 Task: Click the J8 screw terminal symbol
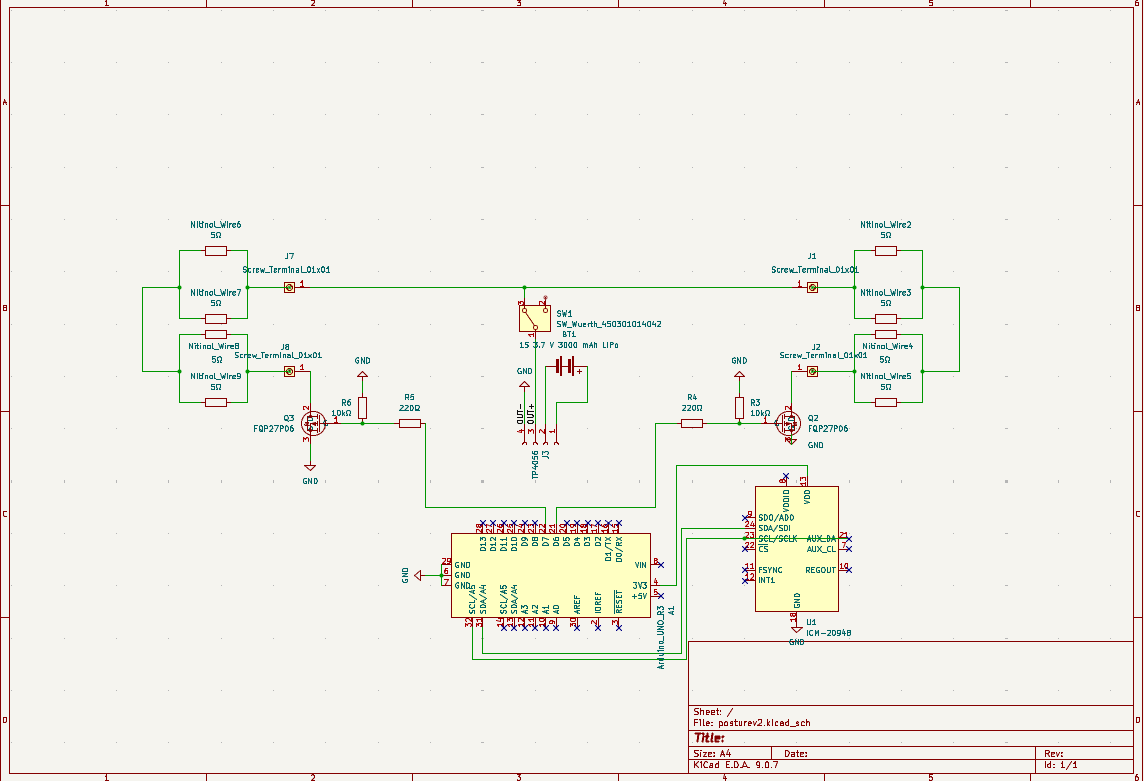pos(290,372)
